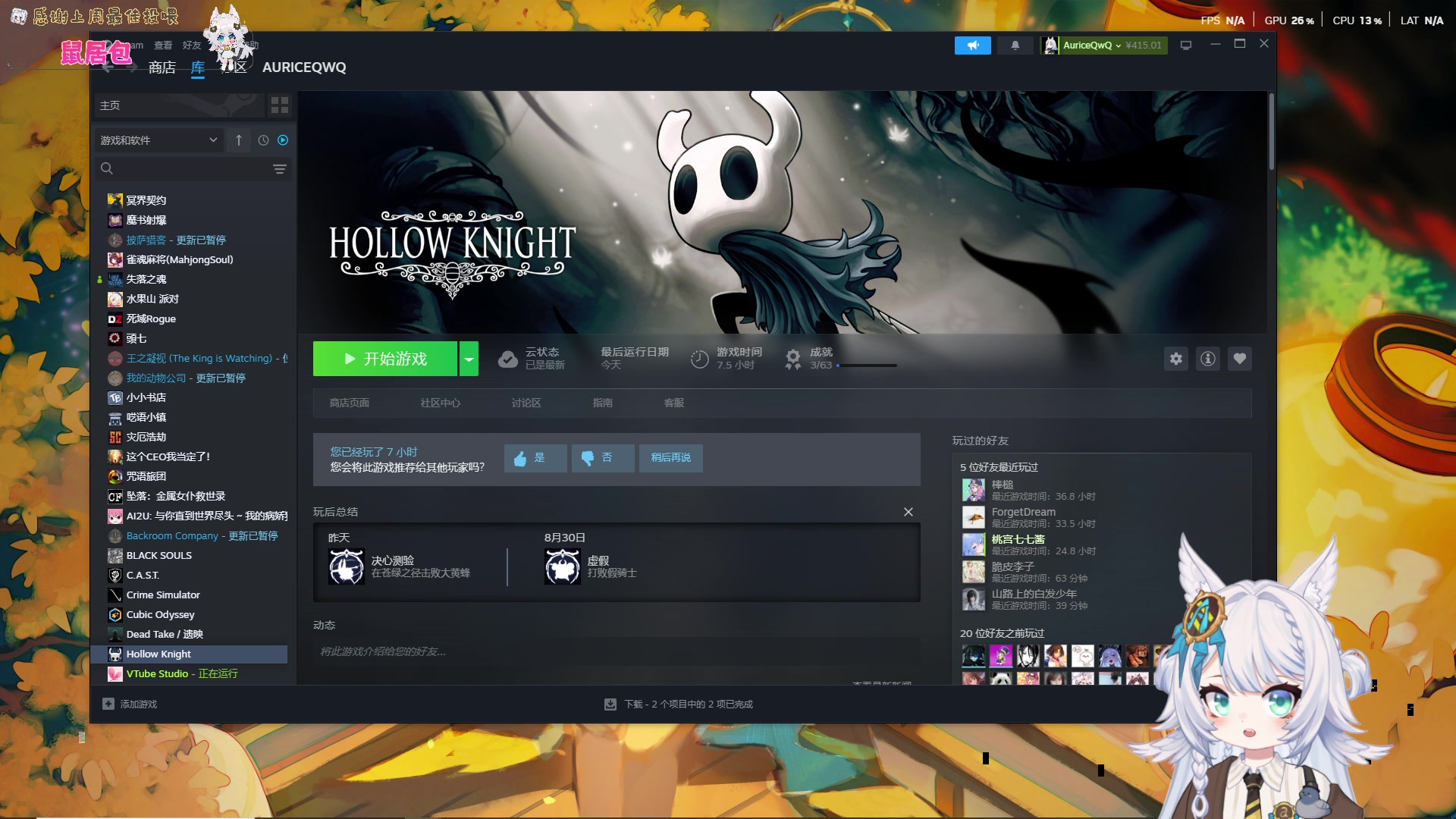
Task: Click the add game plus icon
Action: tap(108, 704)
